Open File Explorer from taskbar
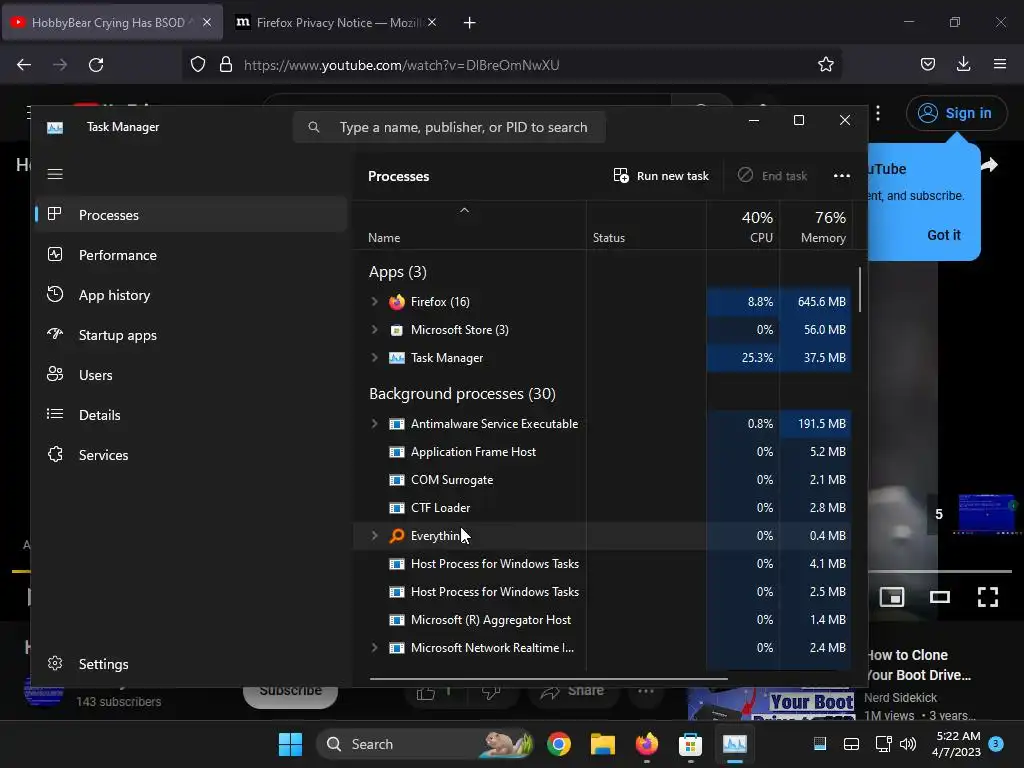This screenshot has height=768, width=1024. [602, 744]
